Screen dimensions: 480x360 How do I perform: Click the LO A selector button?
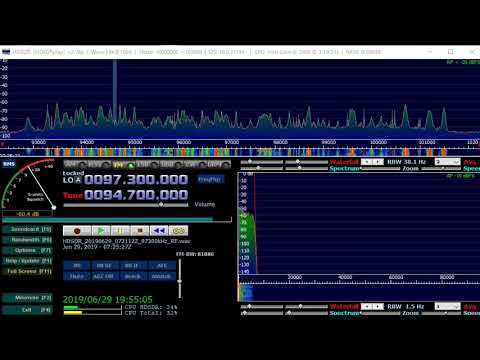(x=78, y=180)
